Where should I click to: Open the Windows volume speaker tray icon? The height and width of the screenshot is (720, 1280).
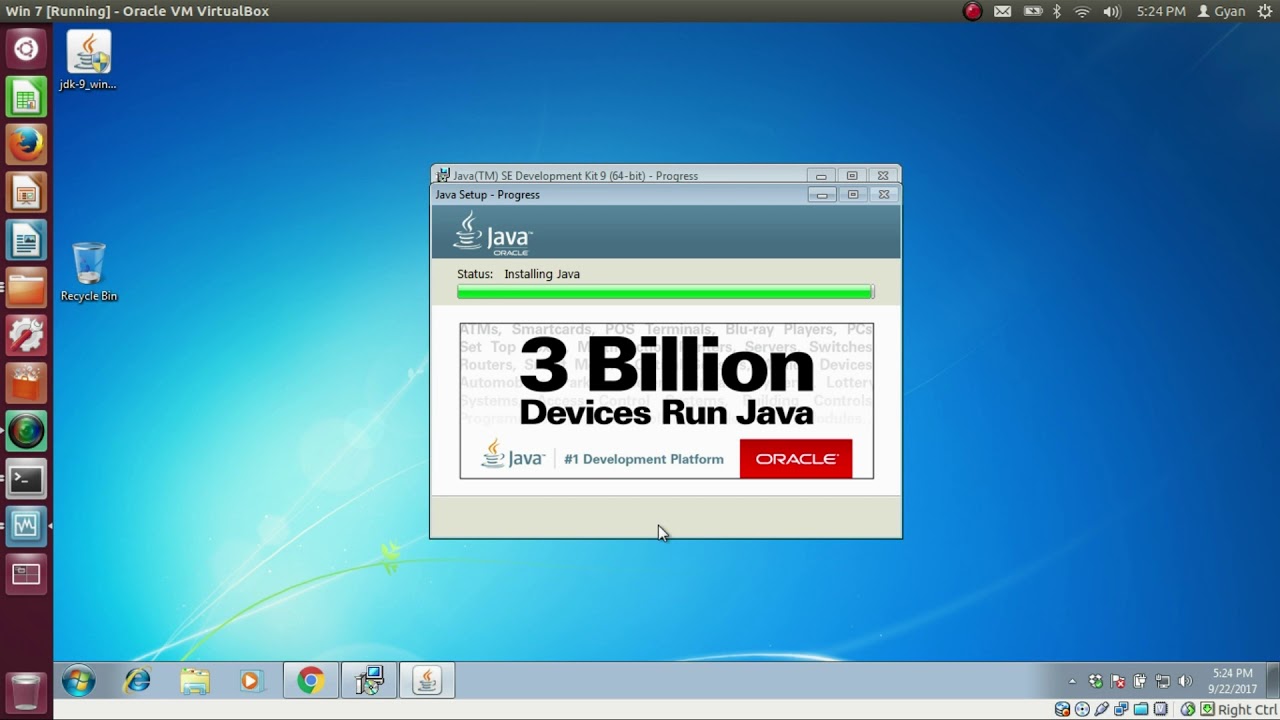point(1185,682)
